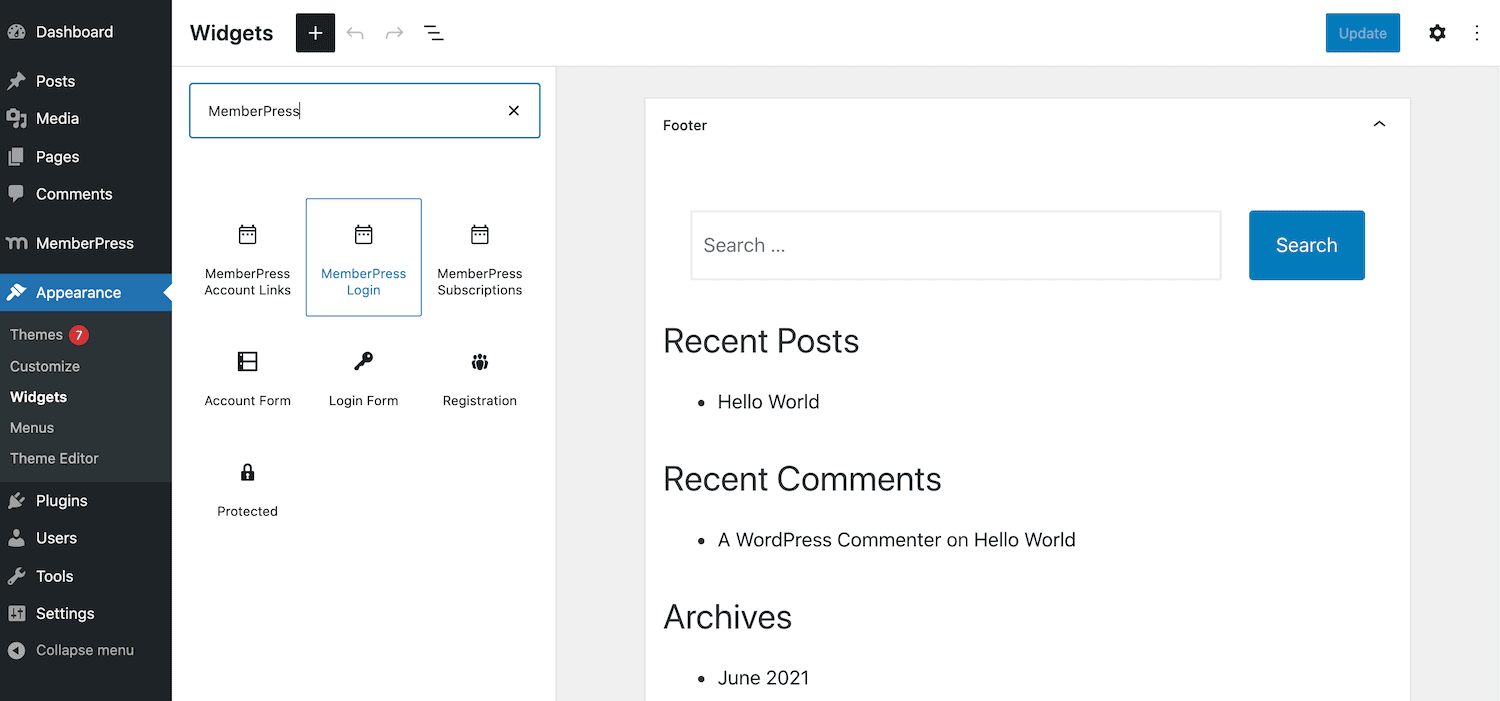Click the Search text field in Footer

[x=955, y=245]
